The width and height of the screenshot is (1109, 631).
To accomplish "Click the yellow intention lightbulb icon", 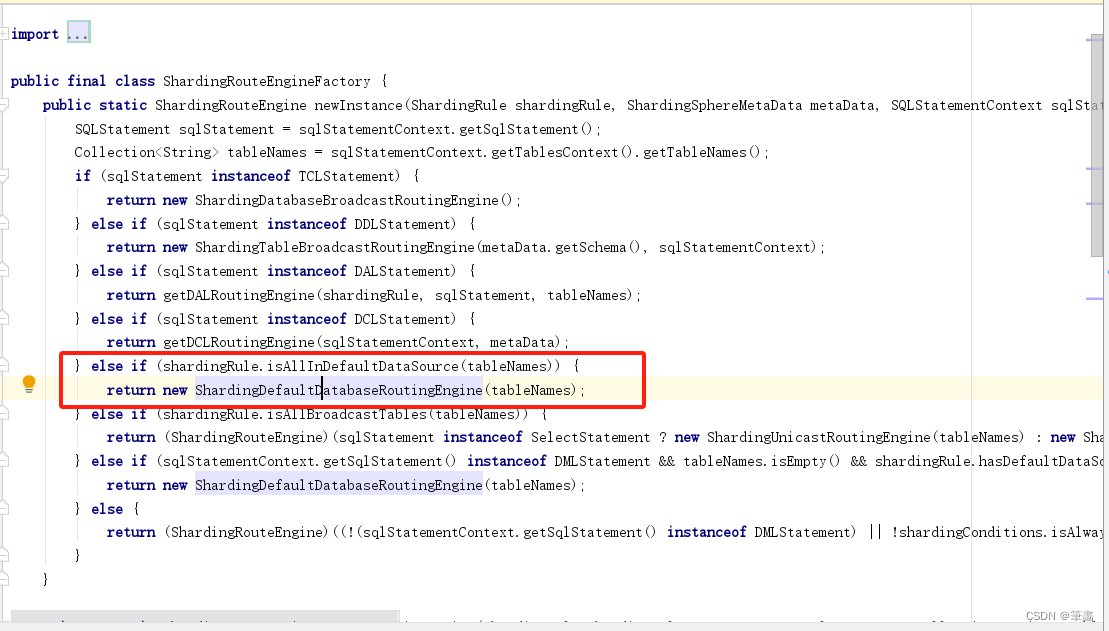I will point(28,382).
